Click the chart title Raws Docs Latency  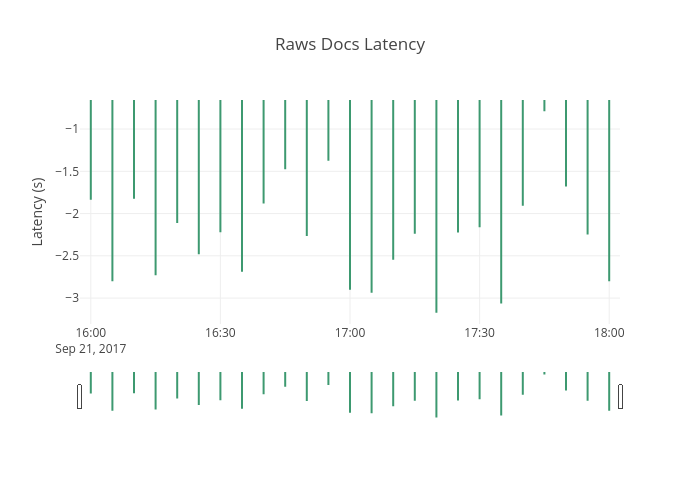pos(350,45)
